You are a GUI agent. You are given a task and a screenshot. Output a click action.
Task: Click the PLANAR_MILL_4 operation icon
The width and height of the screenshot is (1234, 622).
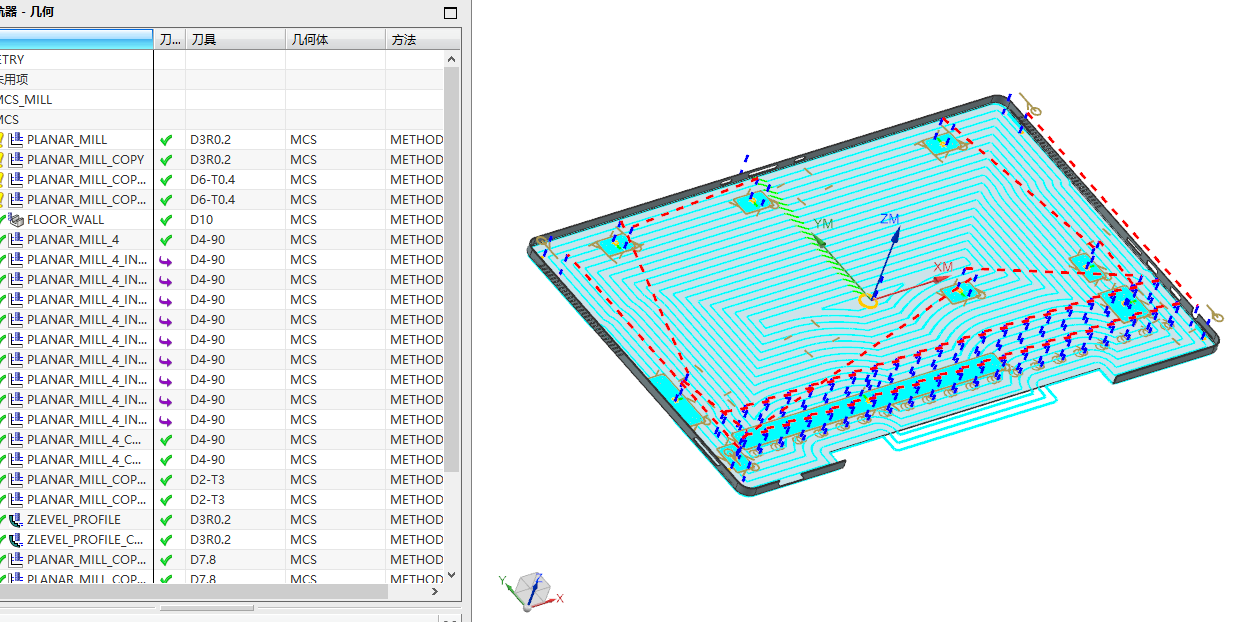[x=15, y=239]
